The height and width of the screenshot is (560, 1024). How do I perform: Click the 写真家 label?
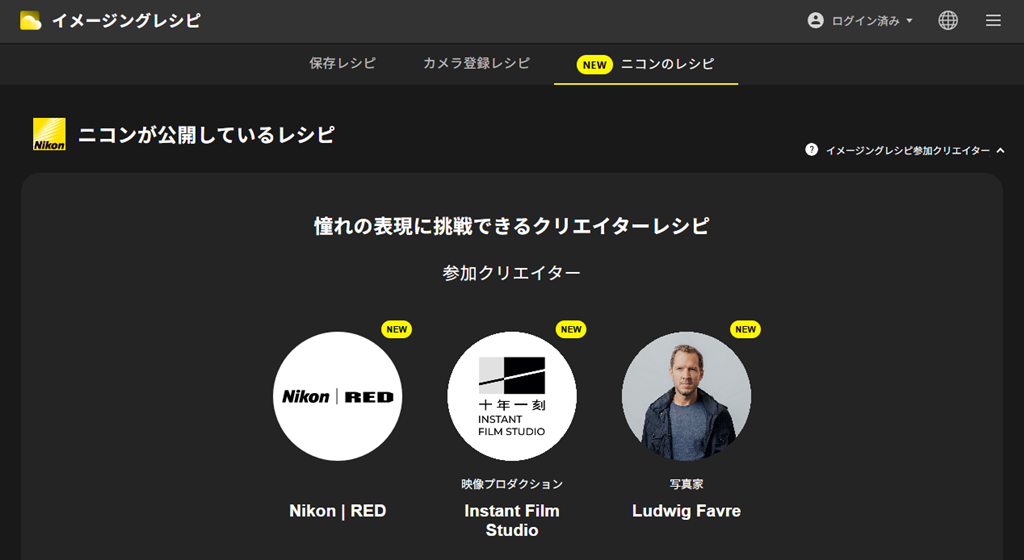pos(686,484)
